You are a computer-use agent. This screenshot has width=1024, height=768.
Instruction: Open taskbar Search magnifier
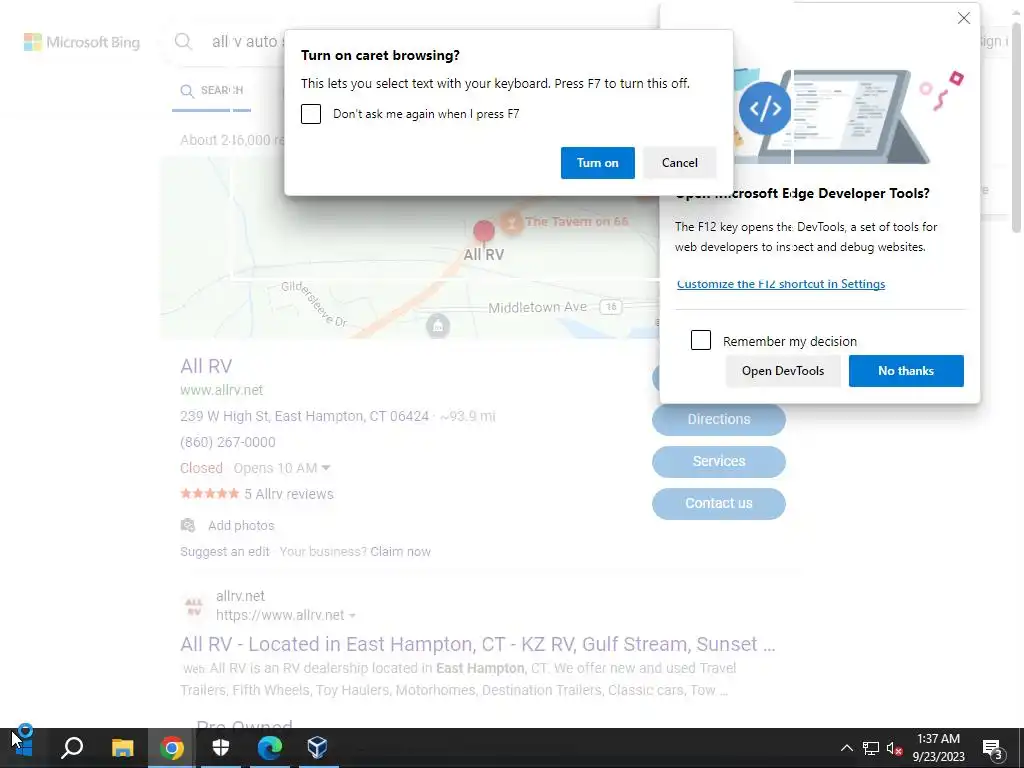click(72, 748)
